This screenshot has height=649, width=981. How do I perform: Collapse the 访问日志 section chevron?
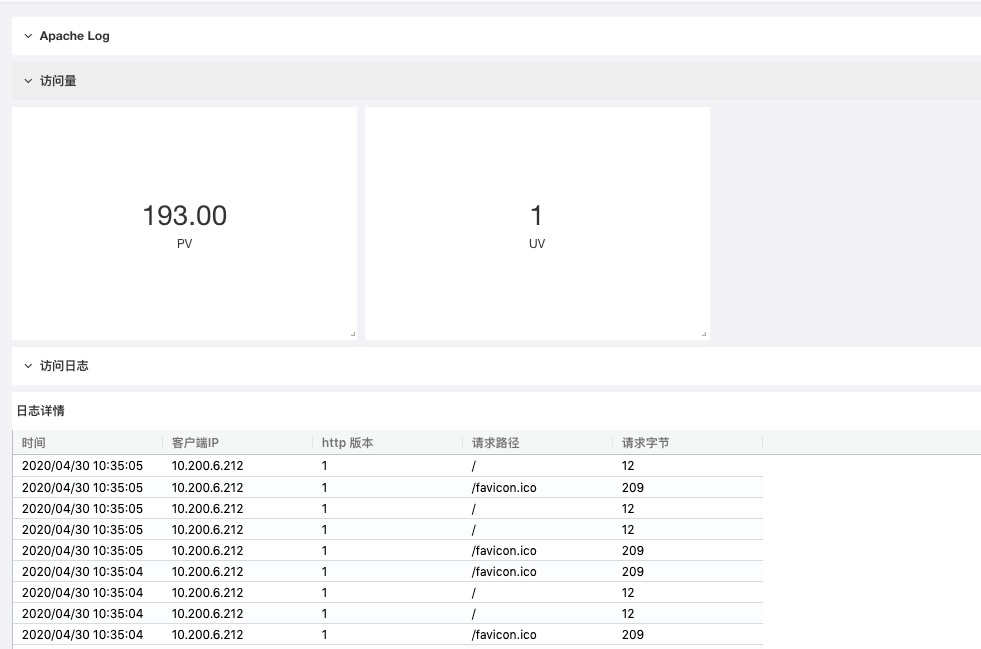tap(28, 366)
